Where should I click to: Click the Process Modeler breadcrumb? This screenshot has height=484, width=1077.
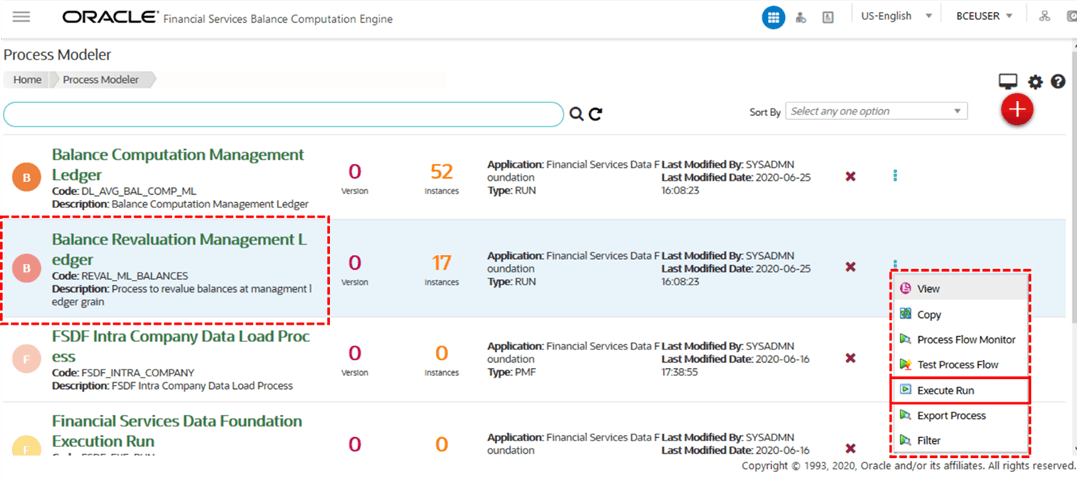[101, 80]
